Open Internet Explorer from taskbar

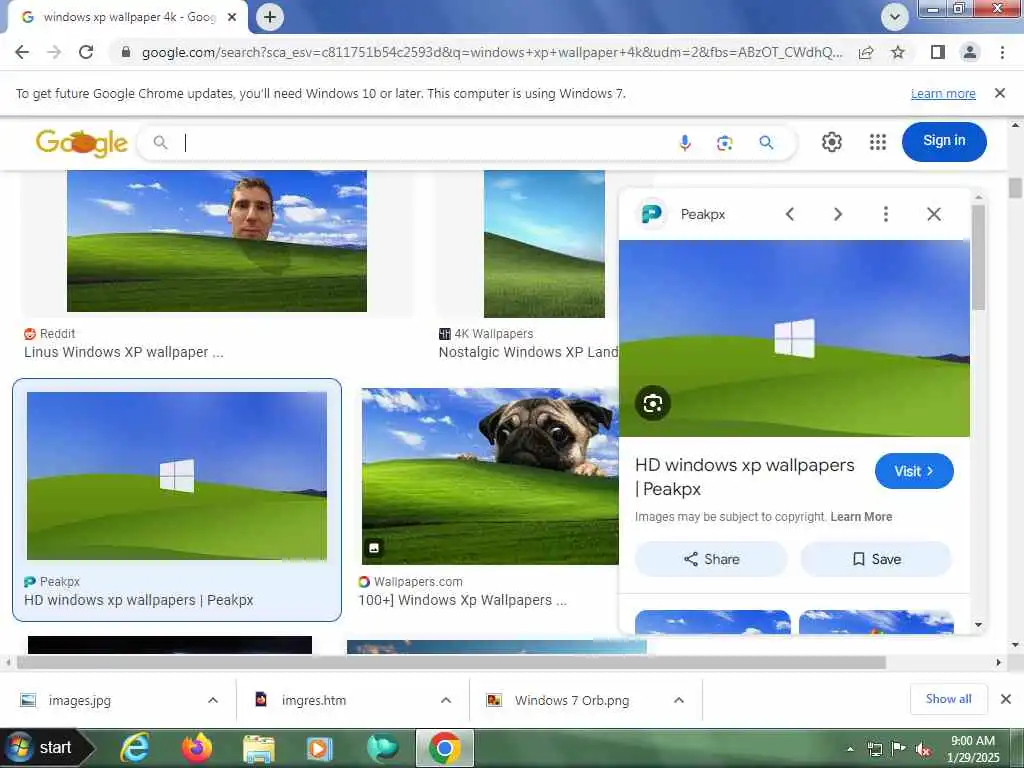click(135, 748)
